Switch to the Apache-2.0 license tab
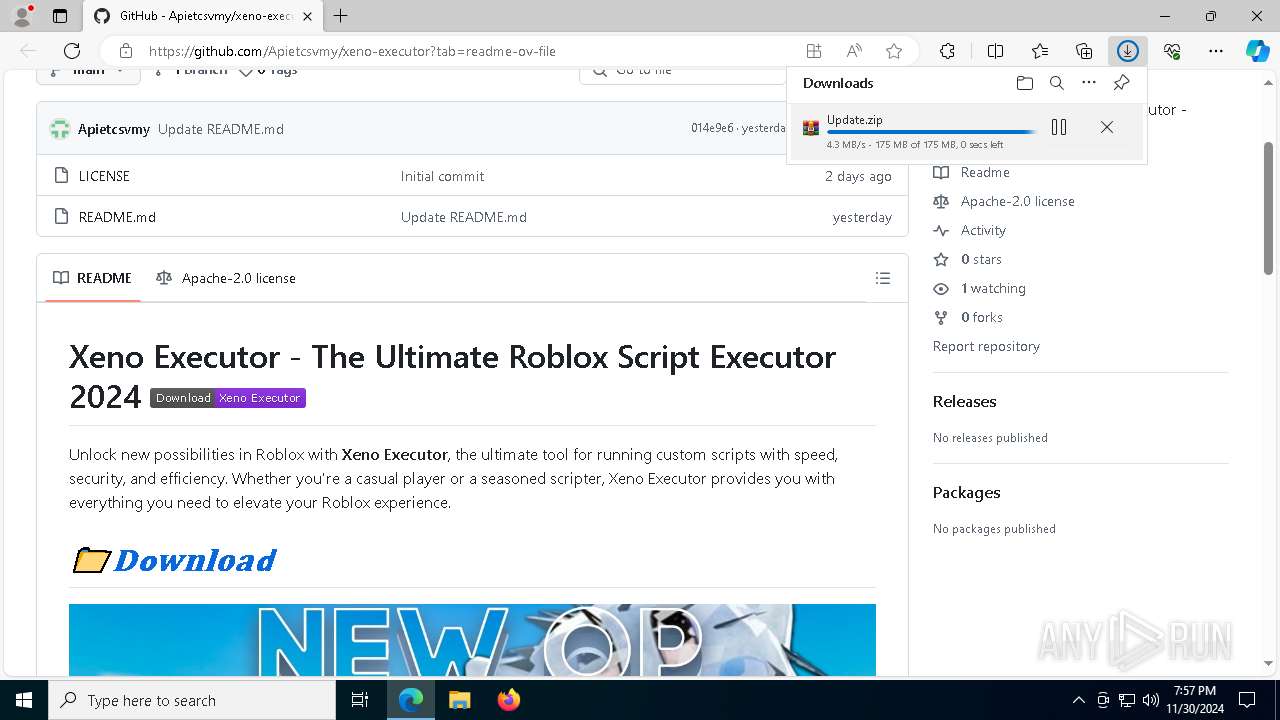The height and width of the screenshot is (720, 1280). click(x=226, y=278)
